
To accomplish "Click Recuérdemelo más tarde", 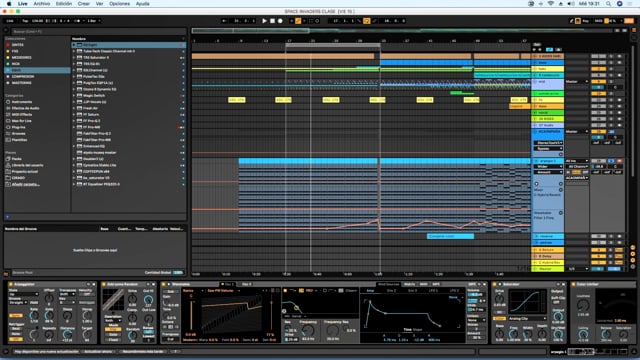I will point(143,351).
